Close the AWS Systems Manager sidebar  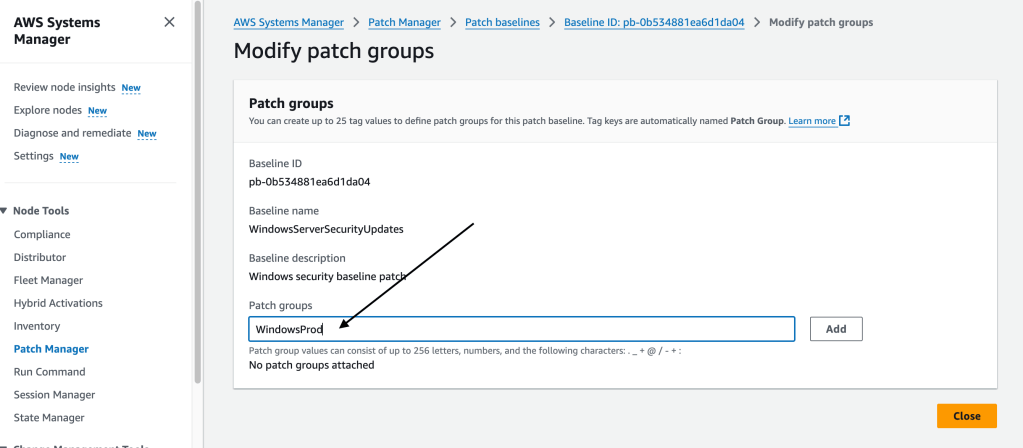[x=169, y=22]
